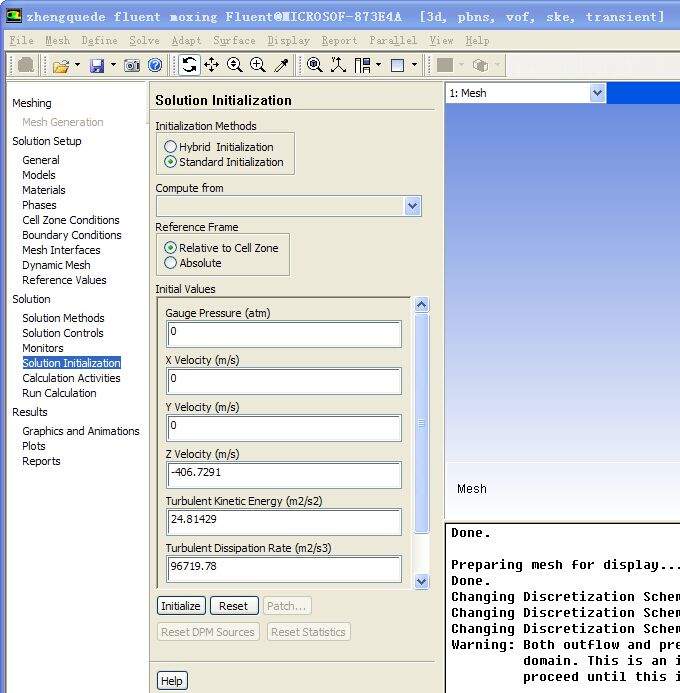Open the Adapt menu

(x=186, y=41)
